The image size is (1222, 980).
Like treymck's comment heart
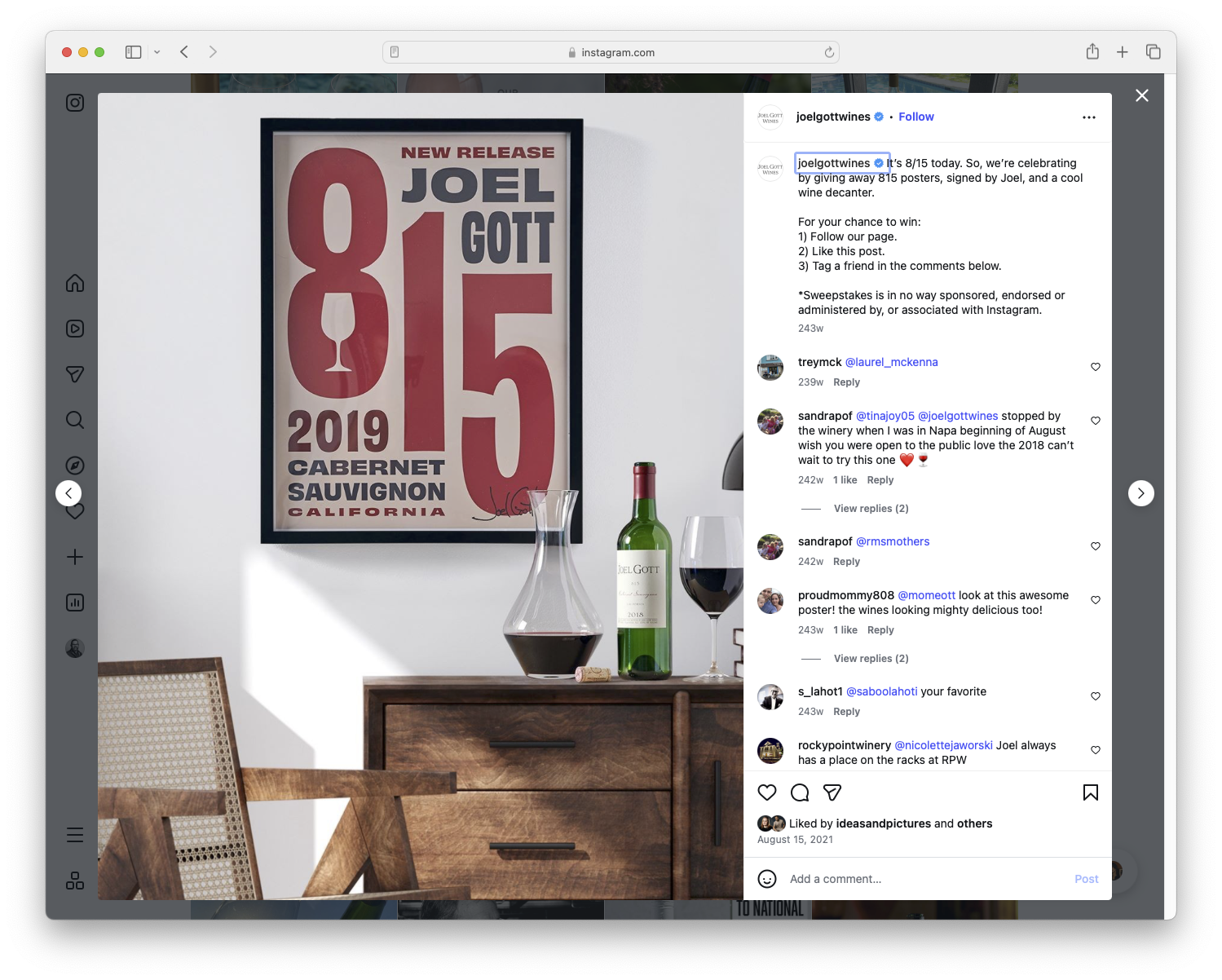(1095, 367)
